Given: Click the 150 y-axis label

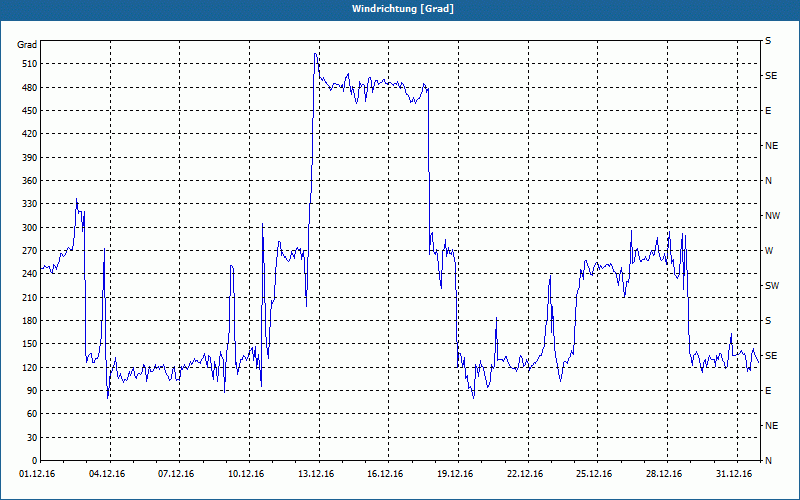Looking at the screenshot, I should coord(30,344).
